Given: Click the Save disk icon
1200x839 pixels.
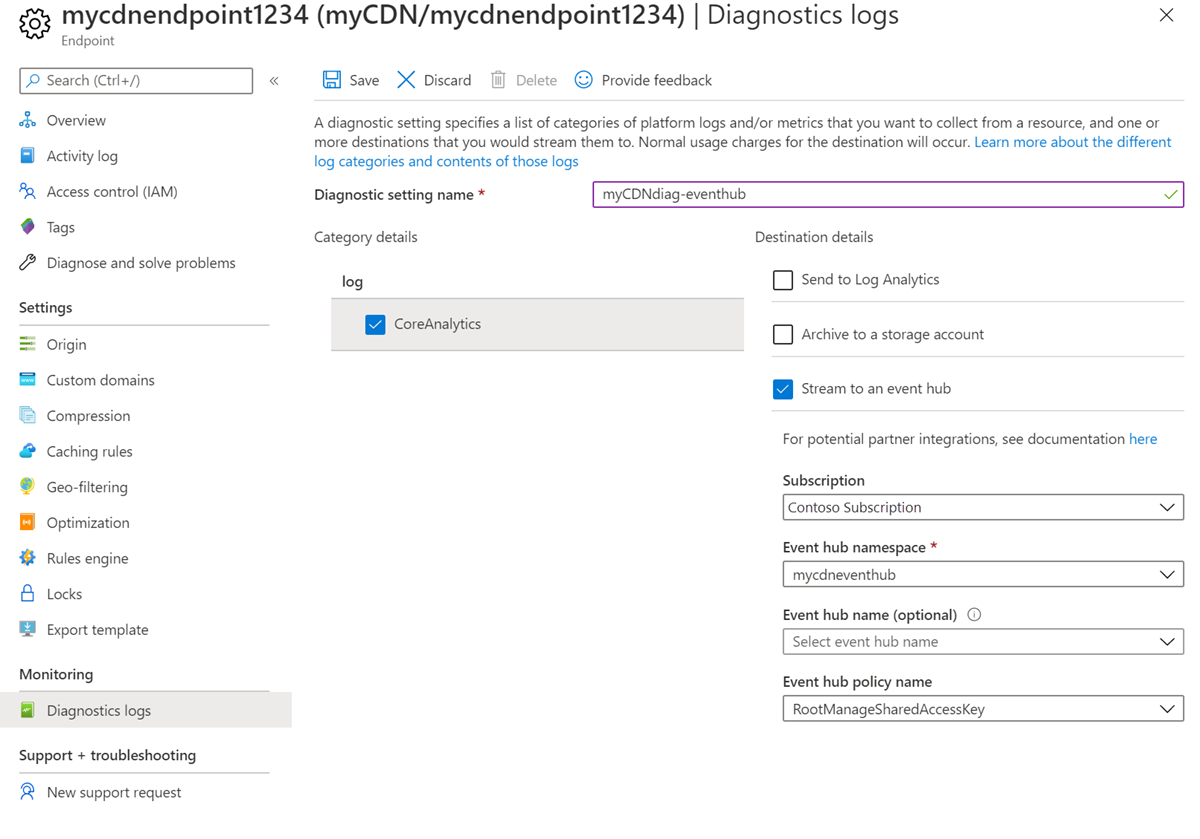Looking at the screenshot, I should click(x=332, y=80).
